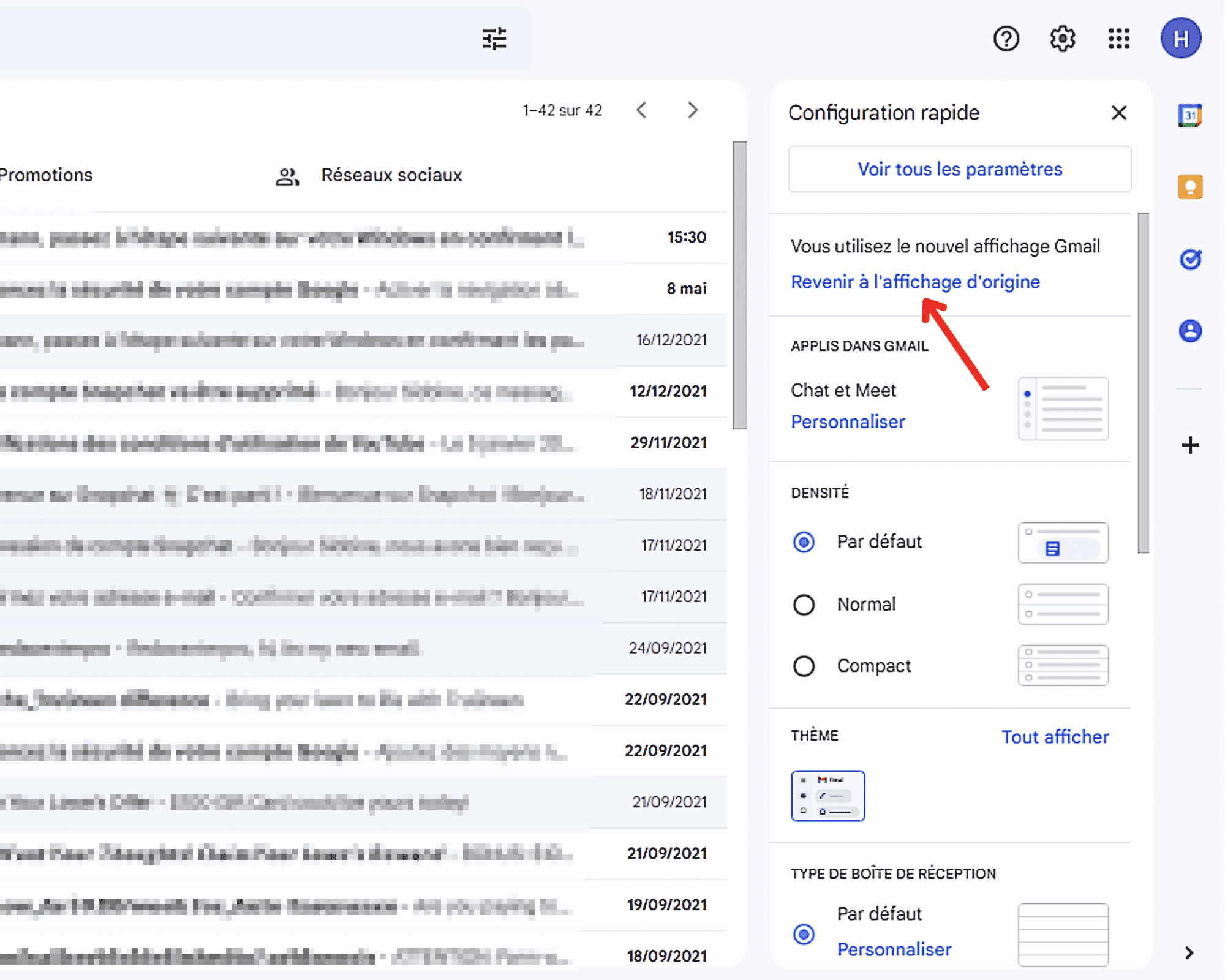Select the Normal density radio button
Screen dimensions: 1225x980
point(804,605)
